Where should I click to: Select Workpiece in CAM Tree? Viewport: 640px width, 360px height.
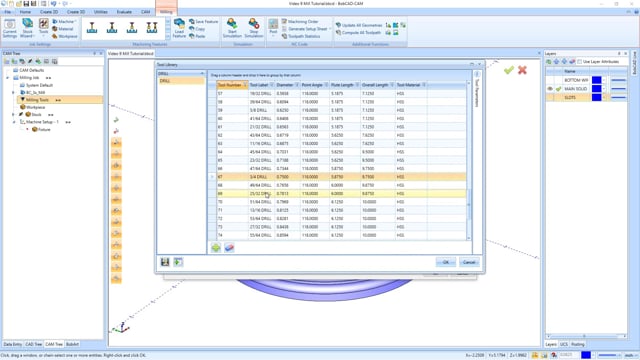pyautogui.click(x=35, y=107)
